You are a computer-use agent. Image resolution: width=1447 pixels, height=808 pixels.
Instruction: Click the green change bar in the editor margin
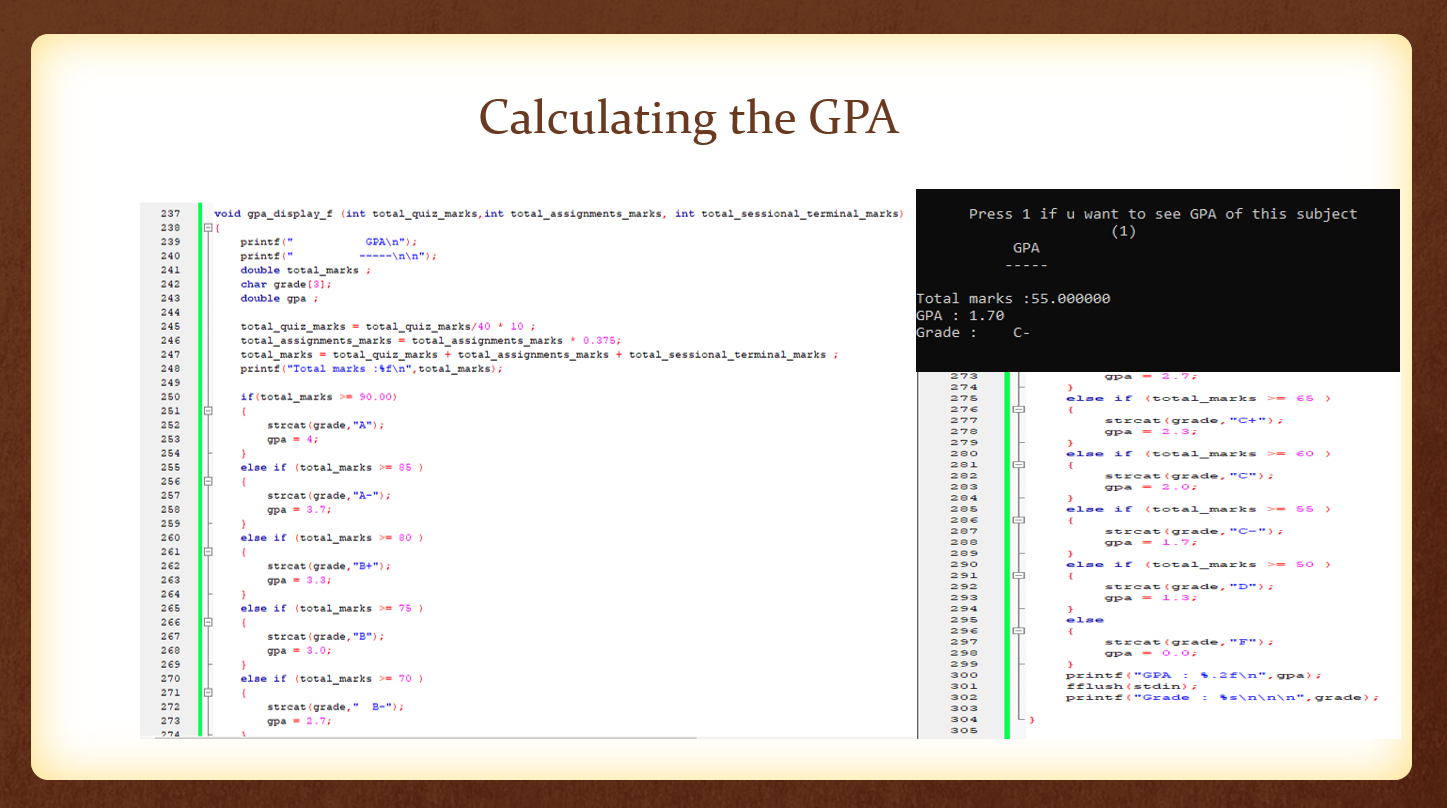coord(198,450)
